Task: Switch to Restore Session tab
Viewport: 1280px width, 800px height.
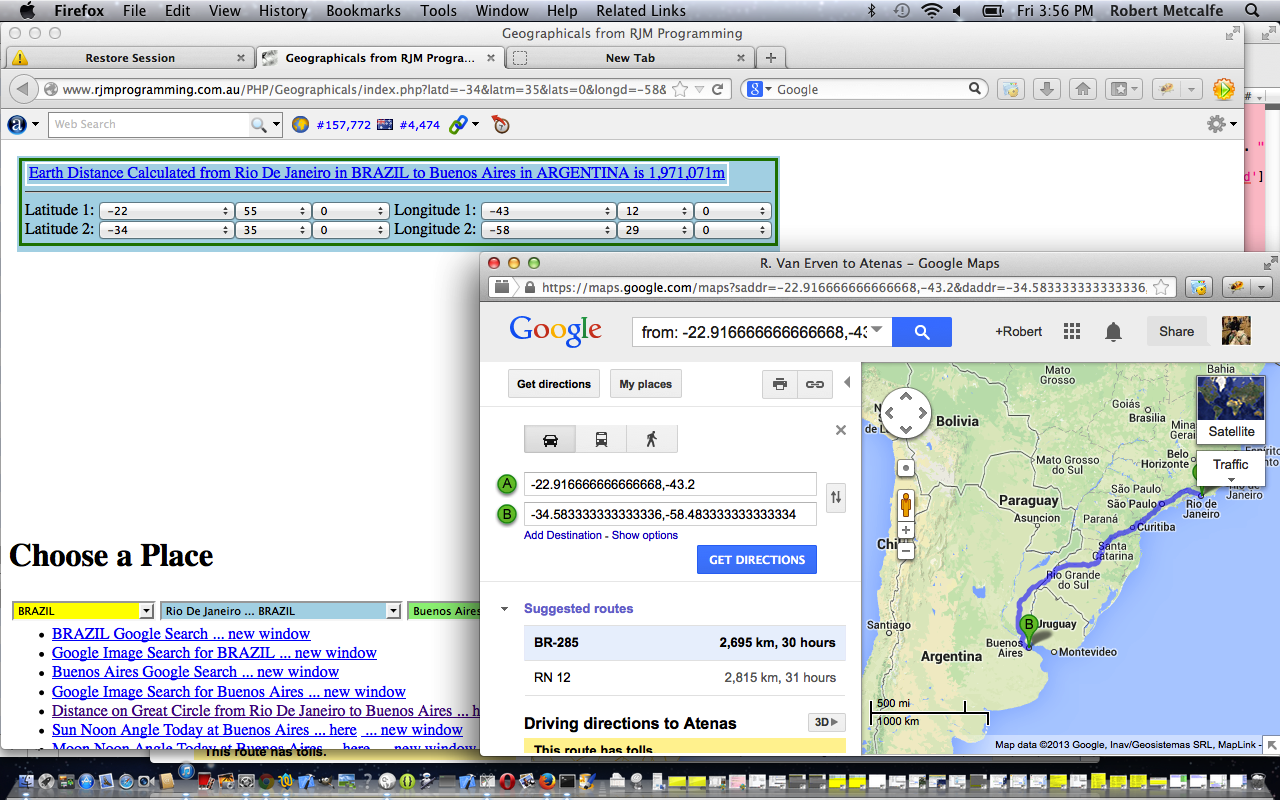Action: pos(129,58)
